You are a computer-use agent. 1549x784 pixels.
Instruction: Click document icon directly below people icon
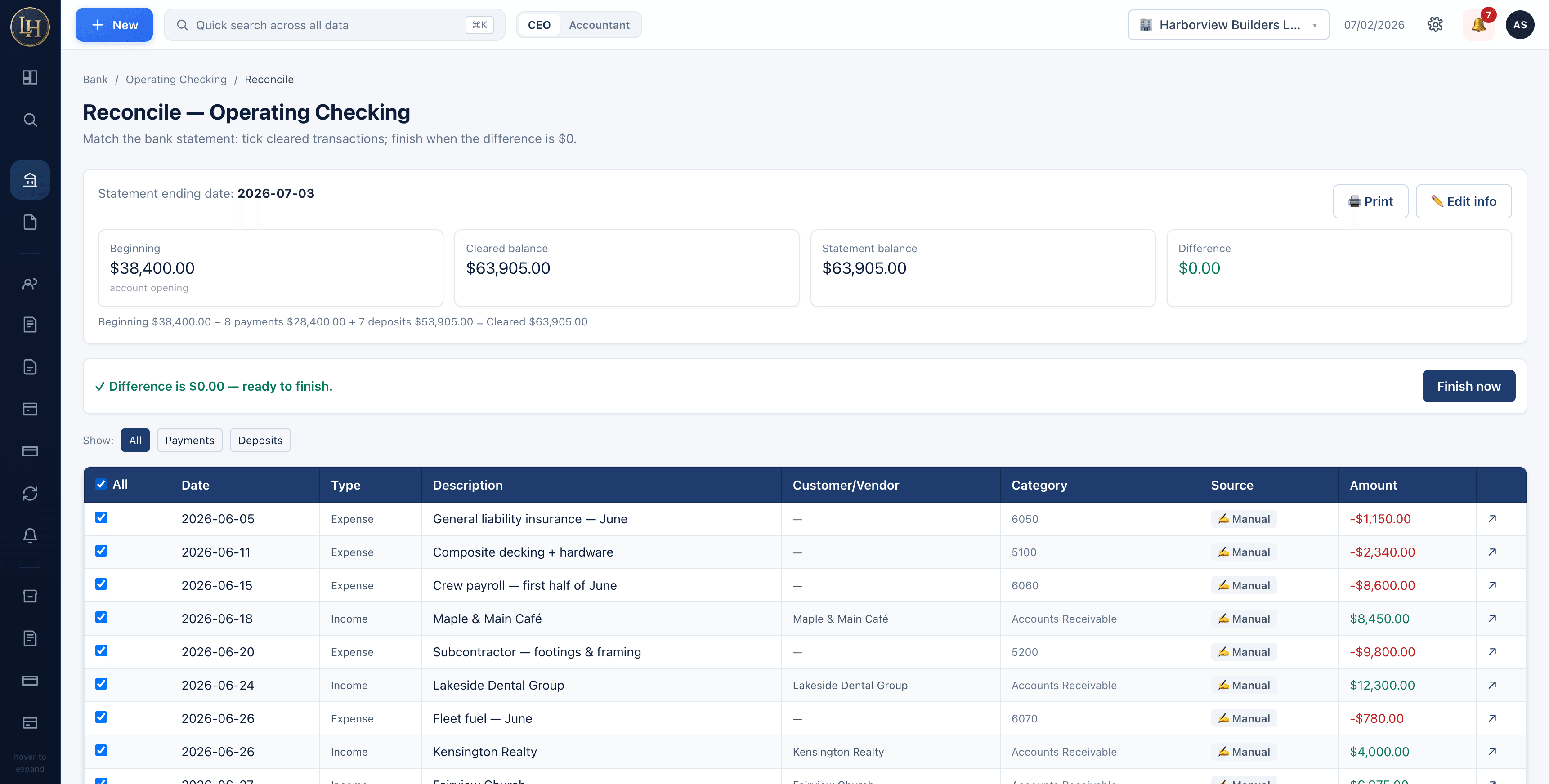30,325
